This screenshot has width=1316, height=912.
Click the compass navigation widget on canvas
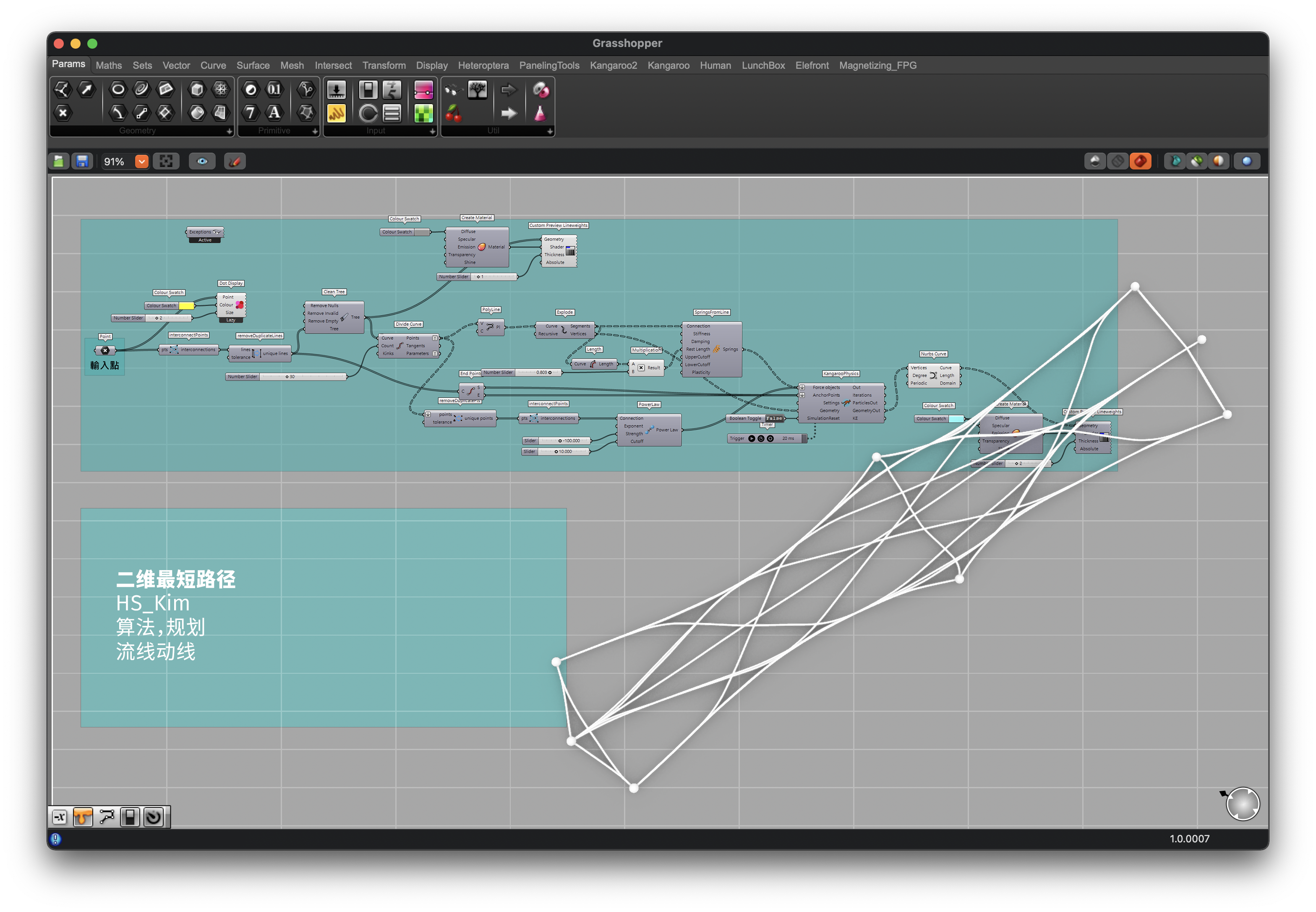pyautogui.click(x=1243, y=805)
